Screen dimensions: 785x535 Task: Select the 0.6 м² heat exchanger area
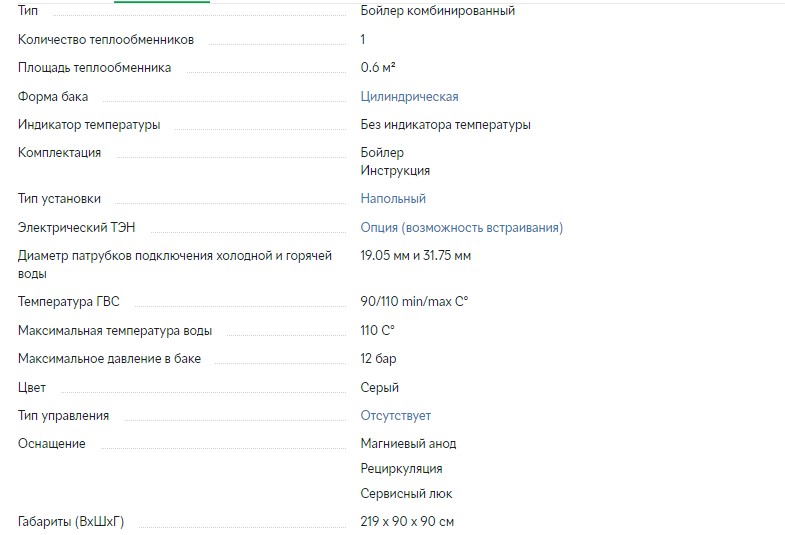[378, 68]
